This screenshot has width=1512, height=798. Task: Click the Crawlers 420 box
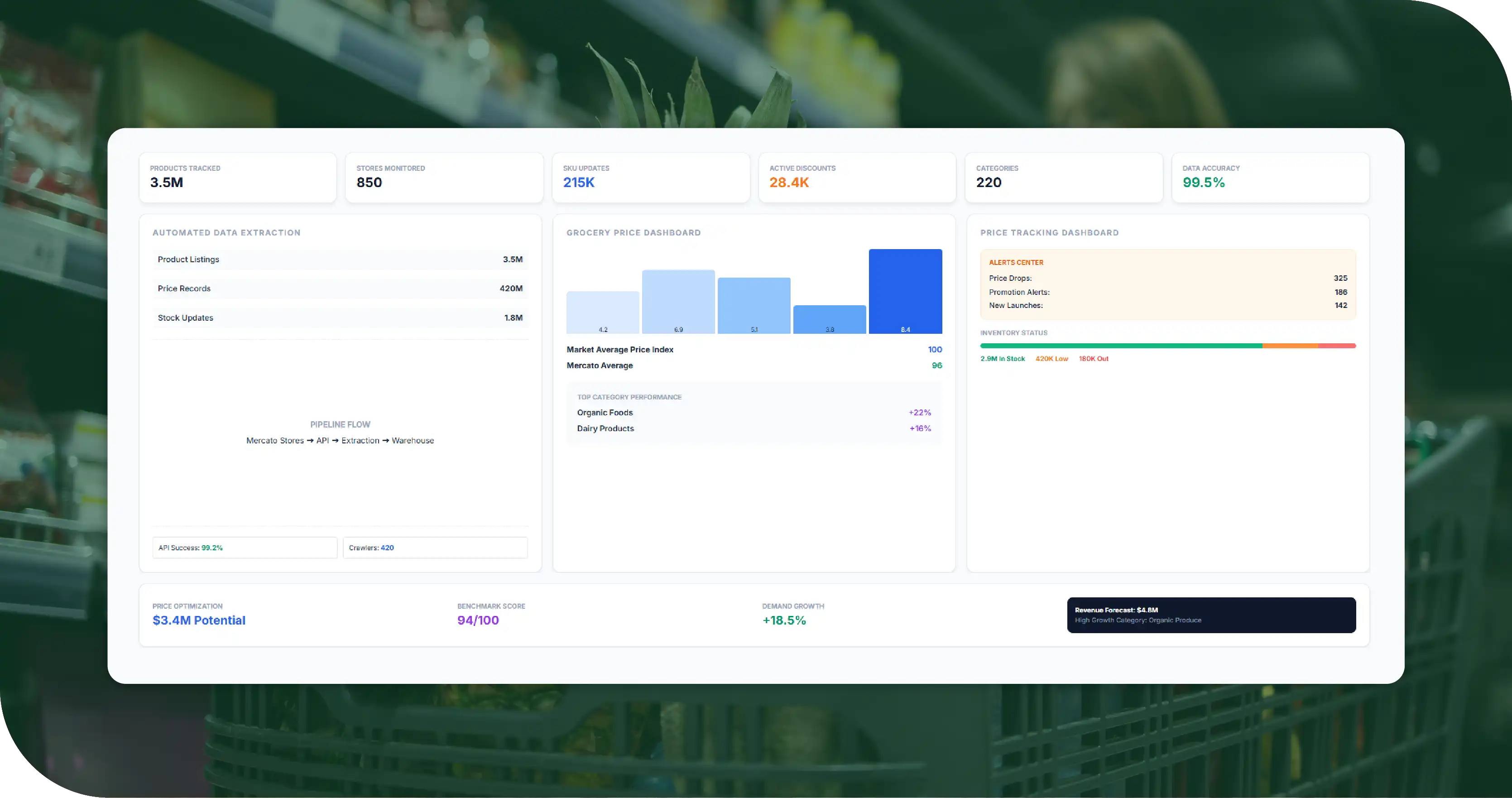(x=435, y=548)
